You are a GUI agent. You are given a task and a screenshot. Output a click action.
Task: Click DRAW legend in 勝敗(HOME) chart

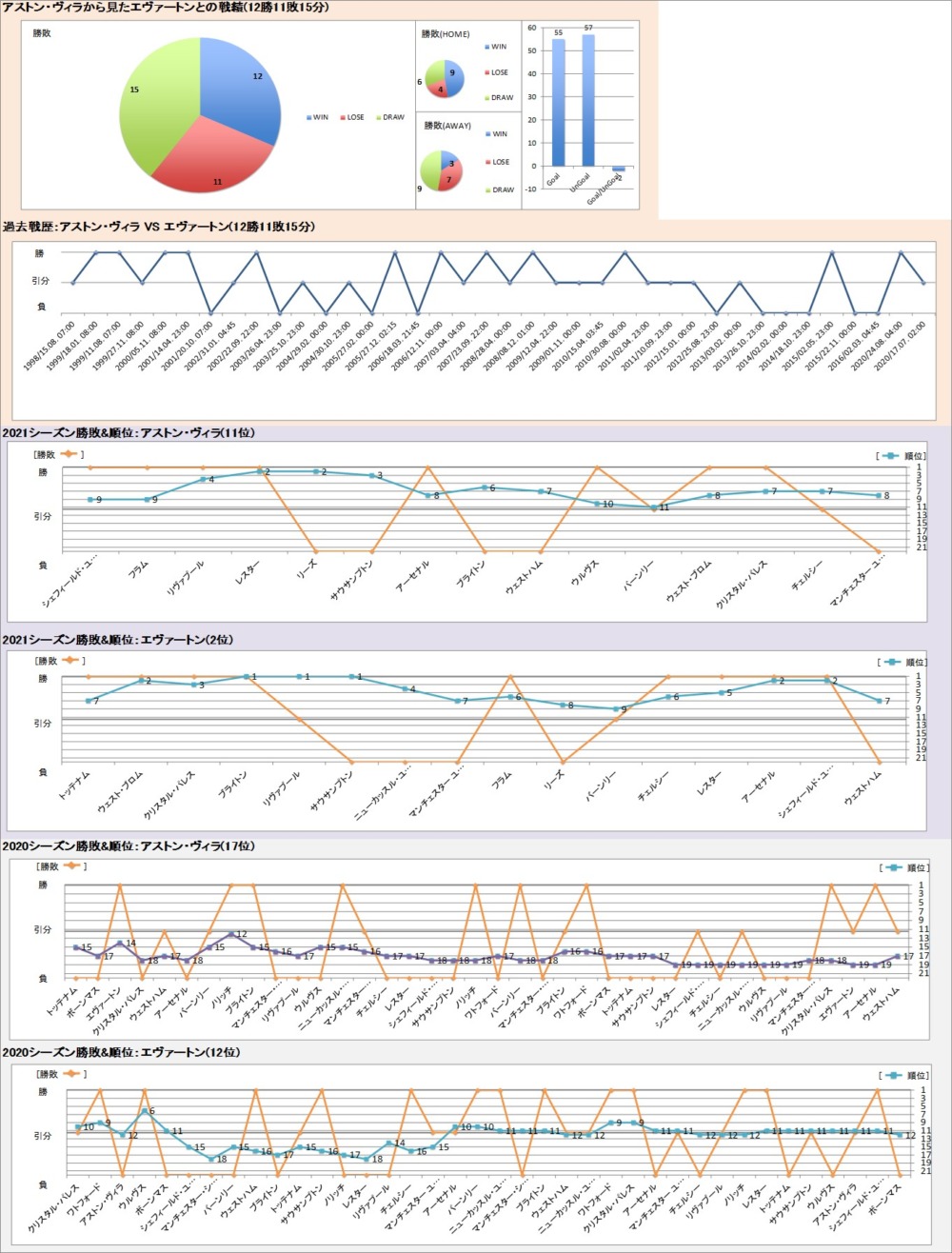point(498,98)
